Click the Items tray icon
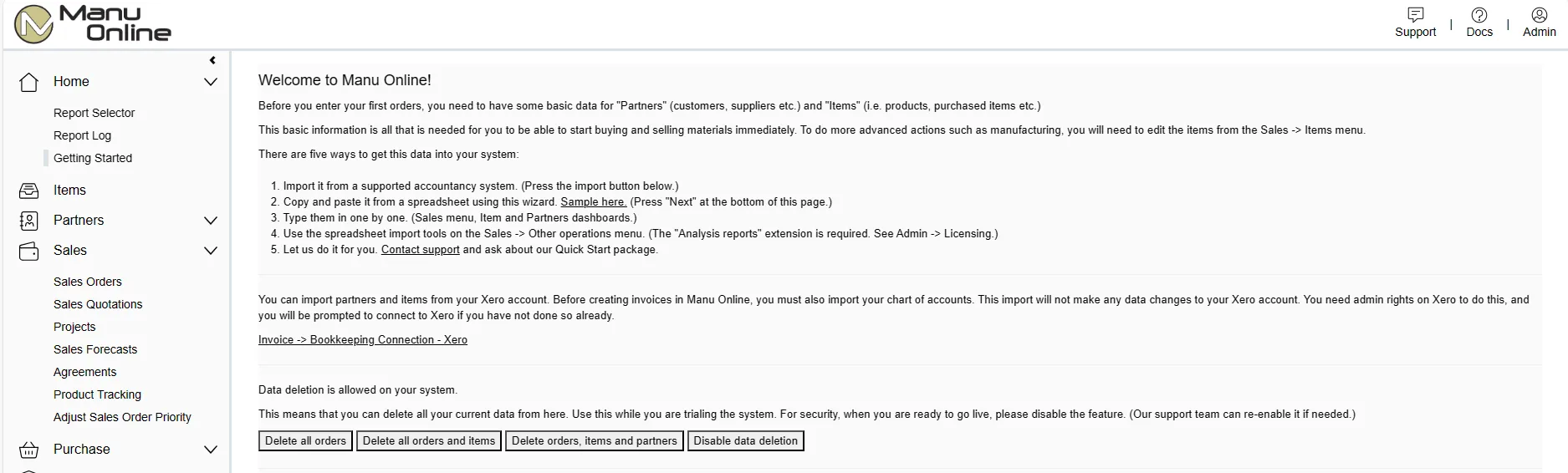 (x=29, y=191)
